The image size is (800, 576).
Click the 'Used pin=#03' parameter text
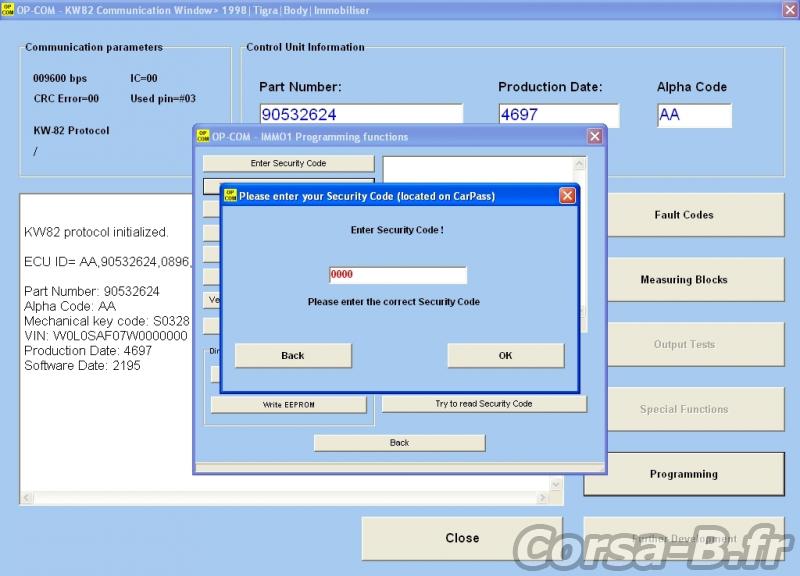click(x=163, y=98)
